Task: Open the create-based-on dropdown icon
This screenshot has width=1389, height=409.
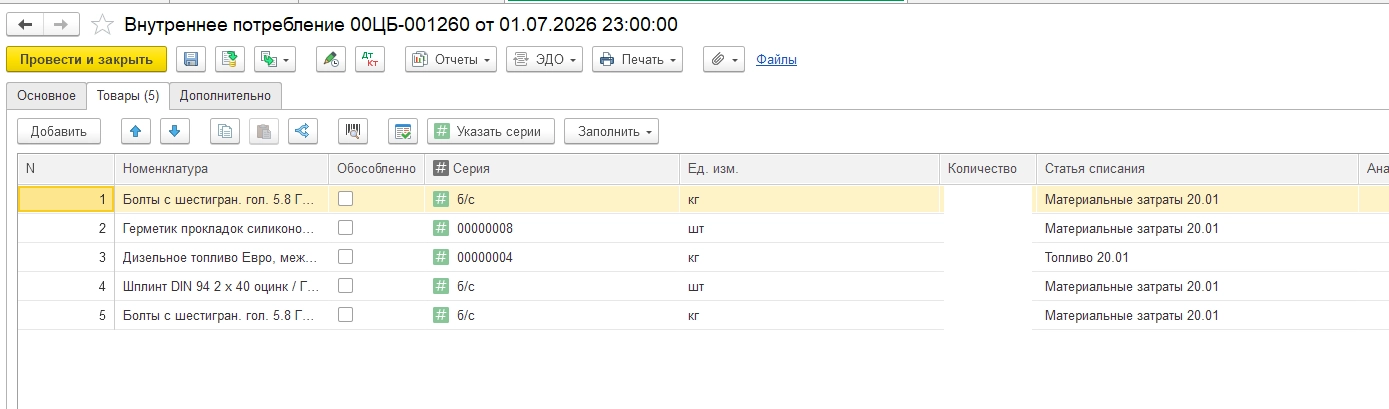Action: pos(275,60)
